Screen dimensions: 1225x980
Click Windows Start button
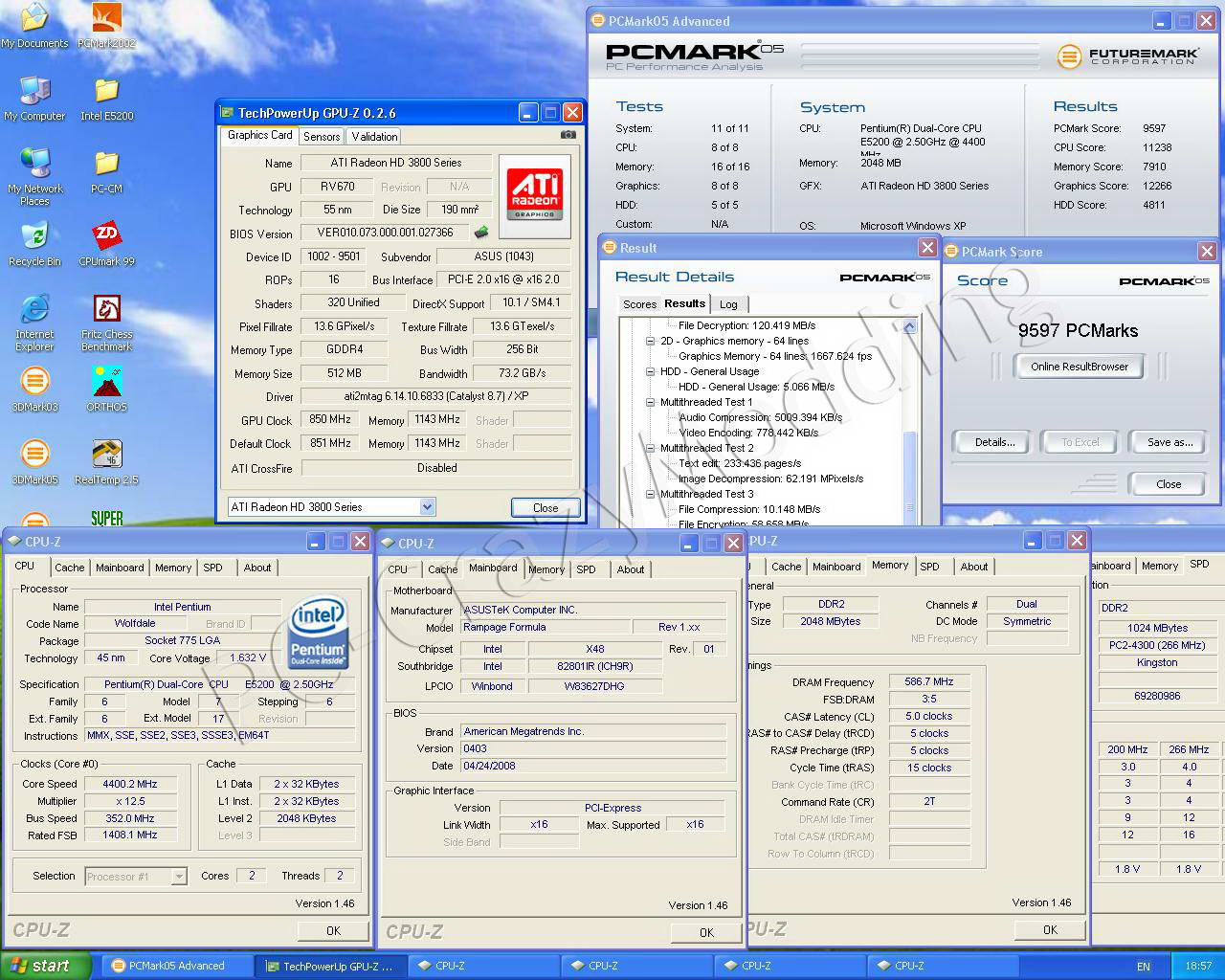(x=46, y=966)
